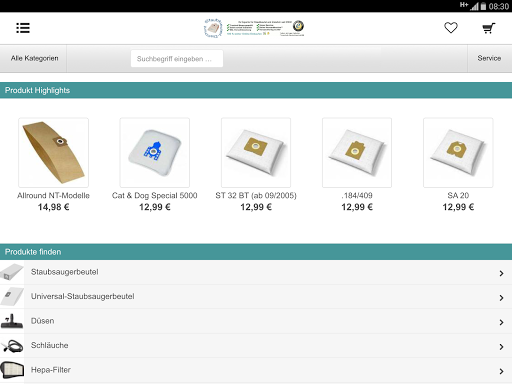Image resolution: width=512 pixels, height=384 pixels.
Task: Open the wishlist heart icon
Action: coord(451,28)
